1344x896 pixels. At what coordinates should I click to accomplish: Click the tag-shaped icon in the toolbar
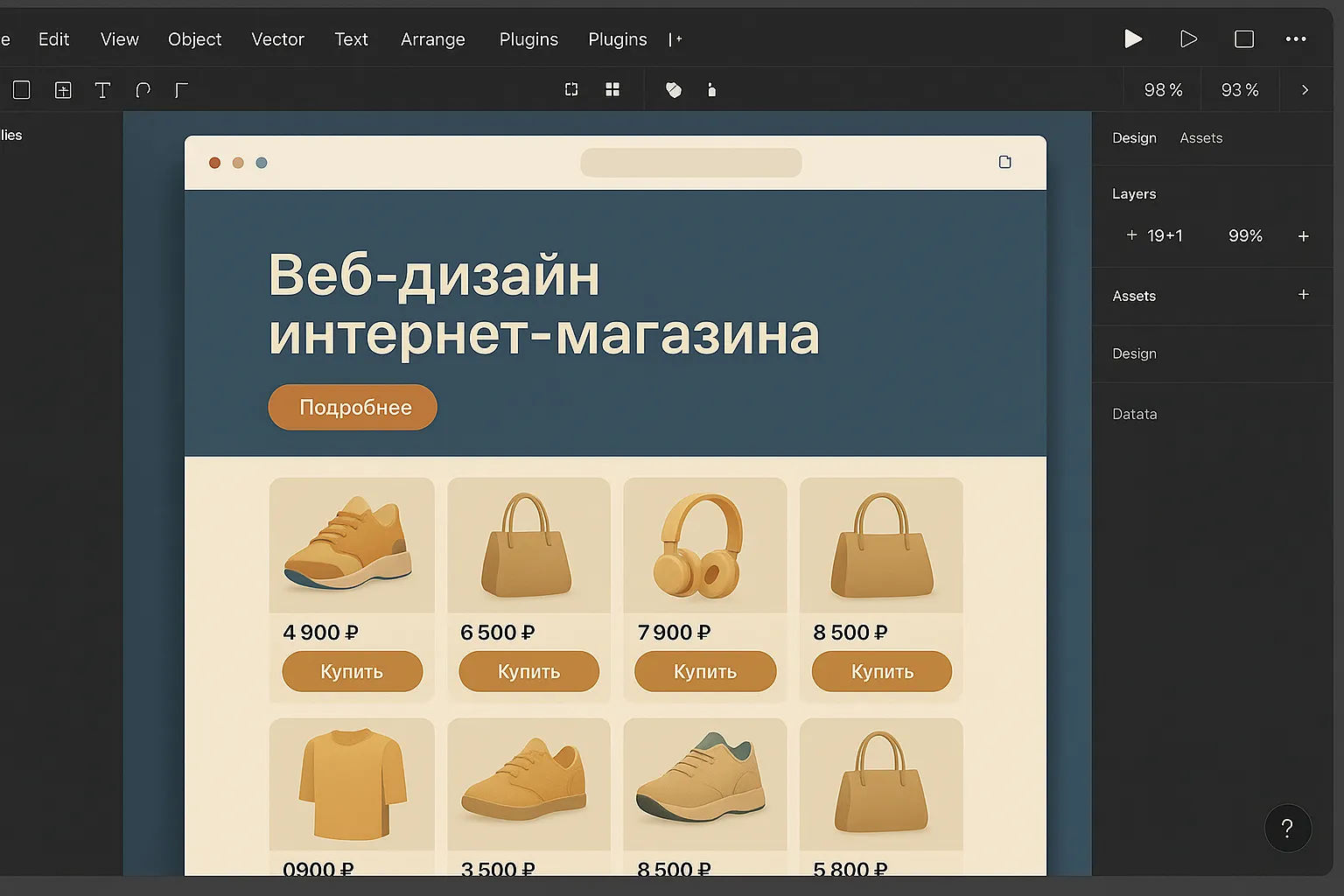point(674,89)
